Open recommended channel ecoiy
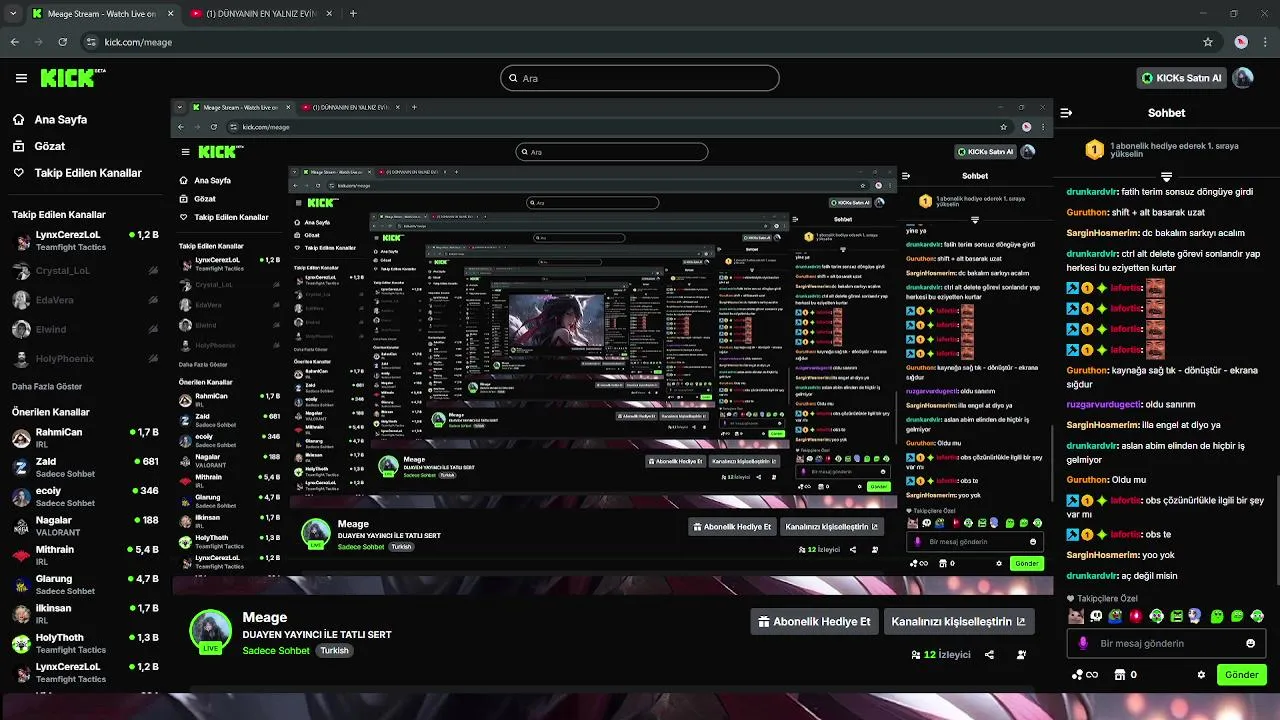The height and width of the screenshot is (720, 1280). point(84,497)
